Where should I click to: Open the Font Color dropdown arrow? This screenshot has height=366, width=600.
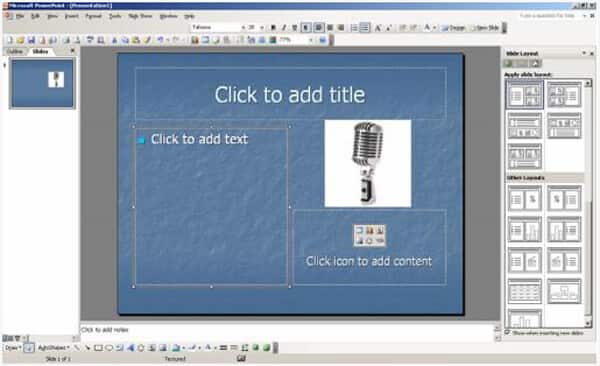click(434, 28)
